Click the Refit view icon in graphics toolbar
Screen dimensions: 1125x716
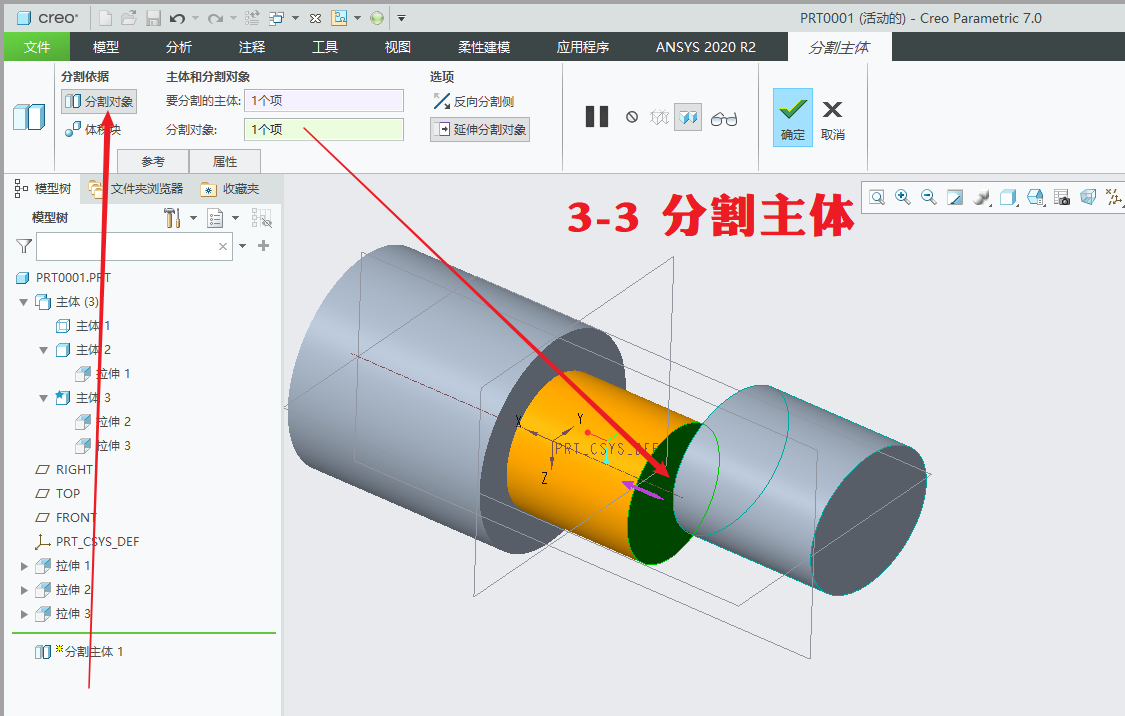877,197
